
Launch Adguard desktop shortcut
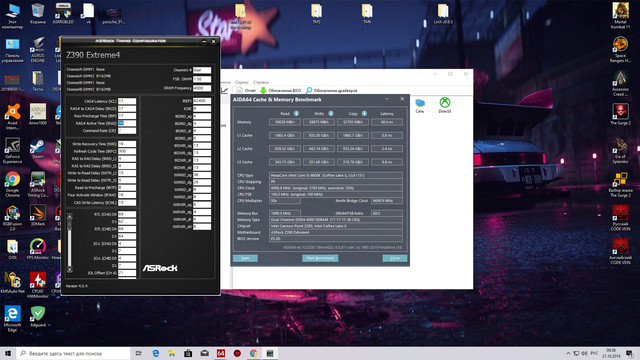38,317
